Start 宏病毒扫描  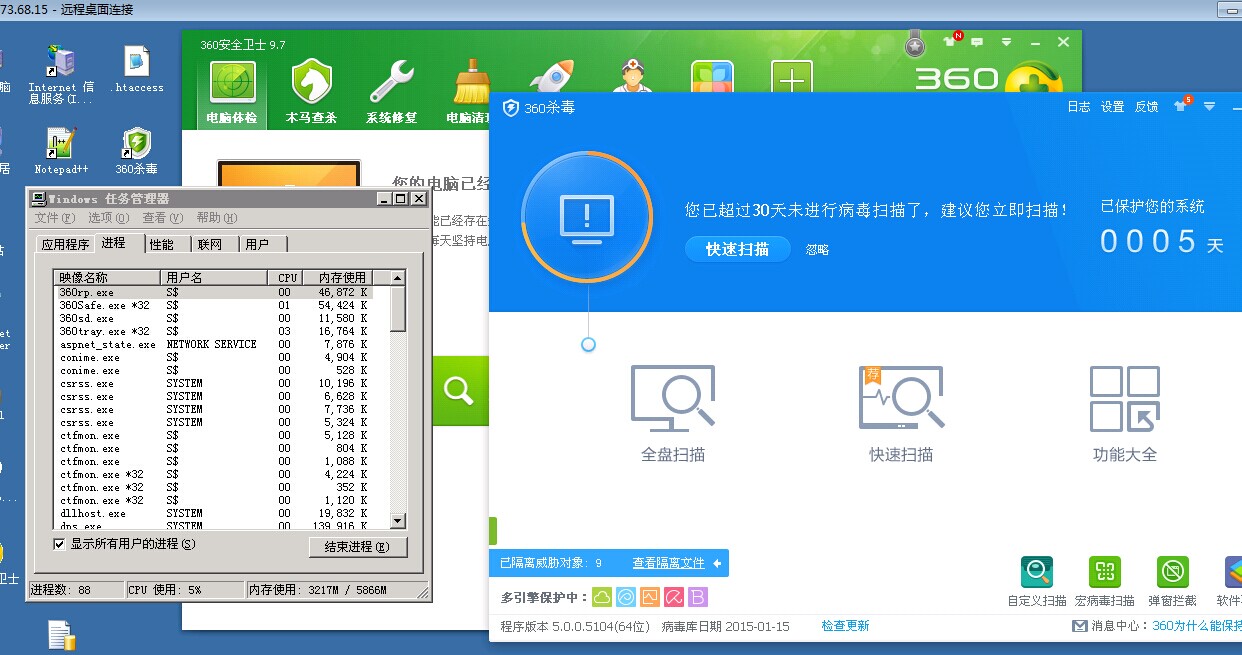coord(1105,582)
